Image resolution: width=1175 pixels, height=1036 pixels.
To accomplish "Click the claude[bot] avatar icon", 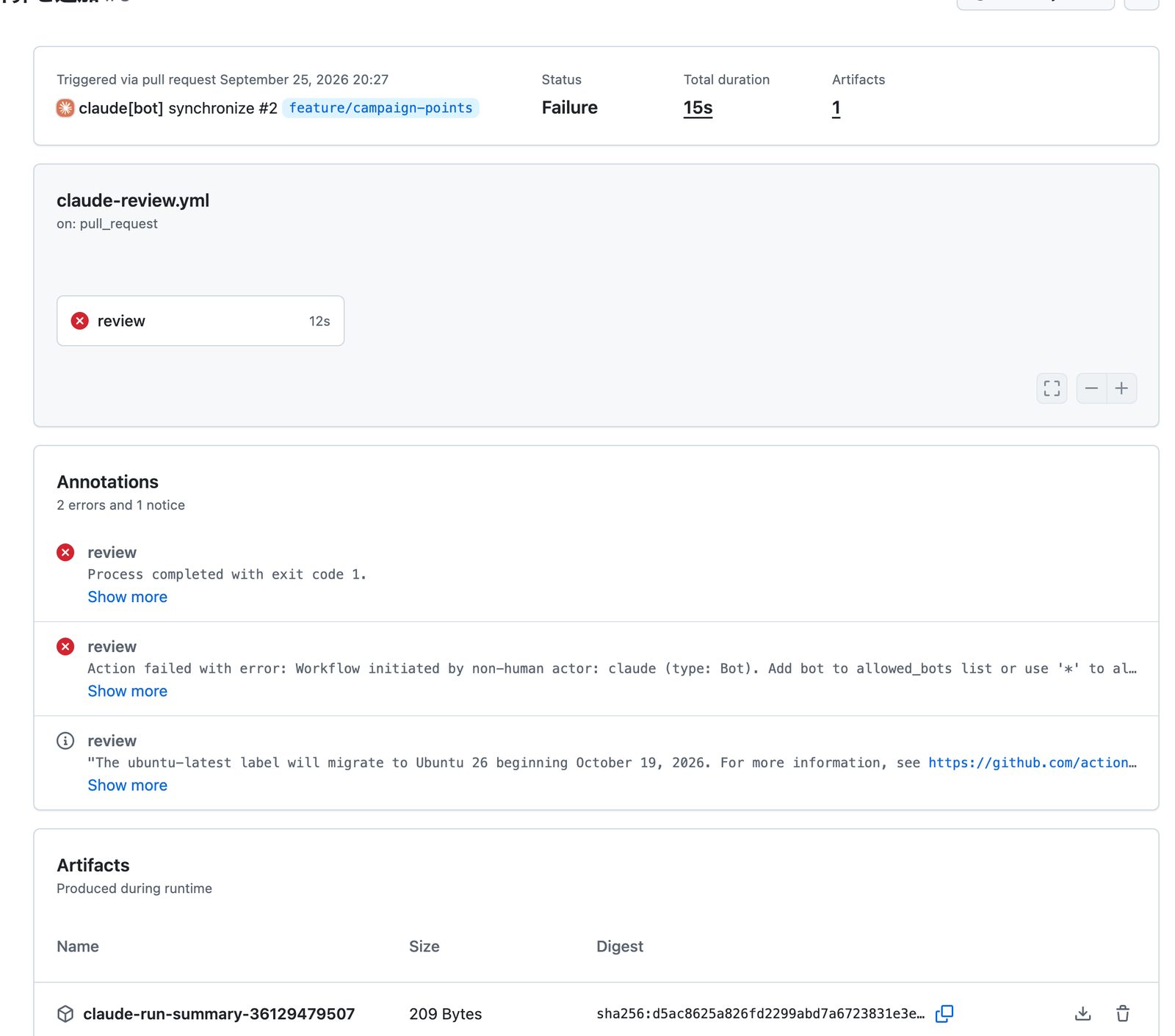I will click(x=65, y=108).
